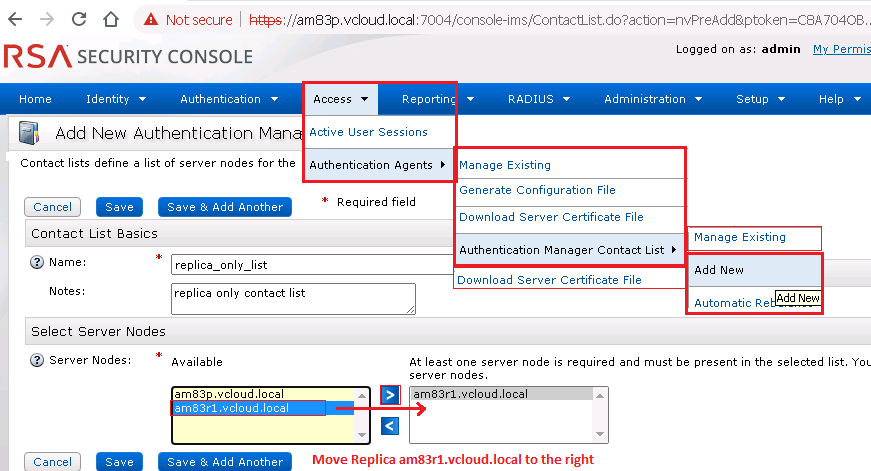Screen dimensions: 871x471
Task: Click the move-right arrow button
Action: click(x=391, y=395)
